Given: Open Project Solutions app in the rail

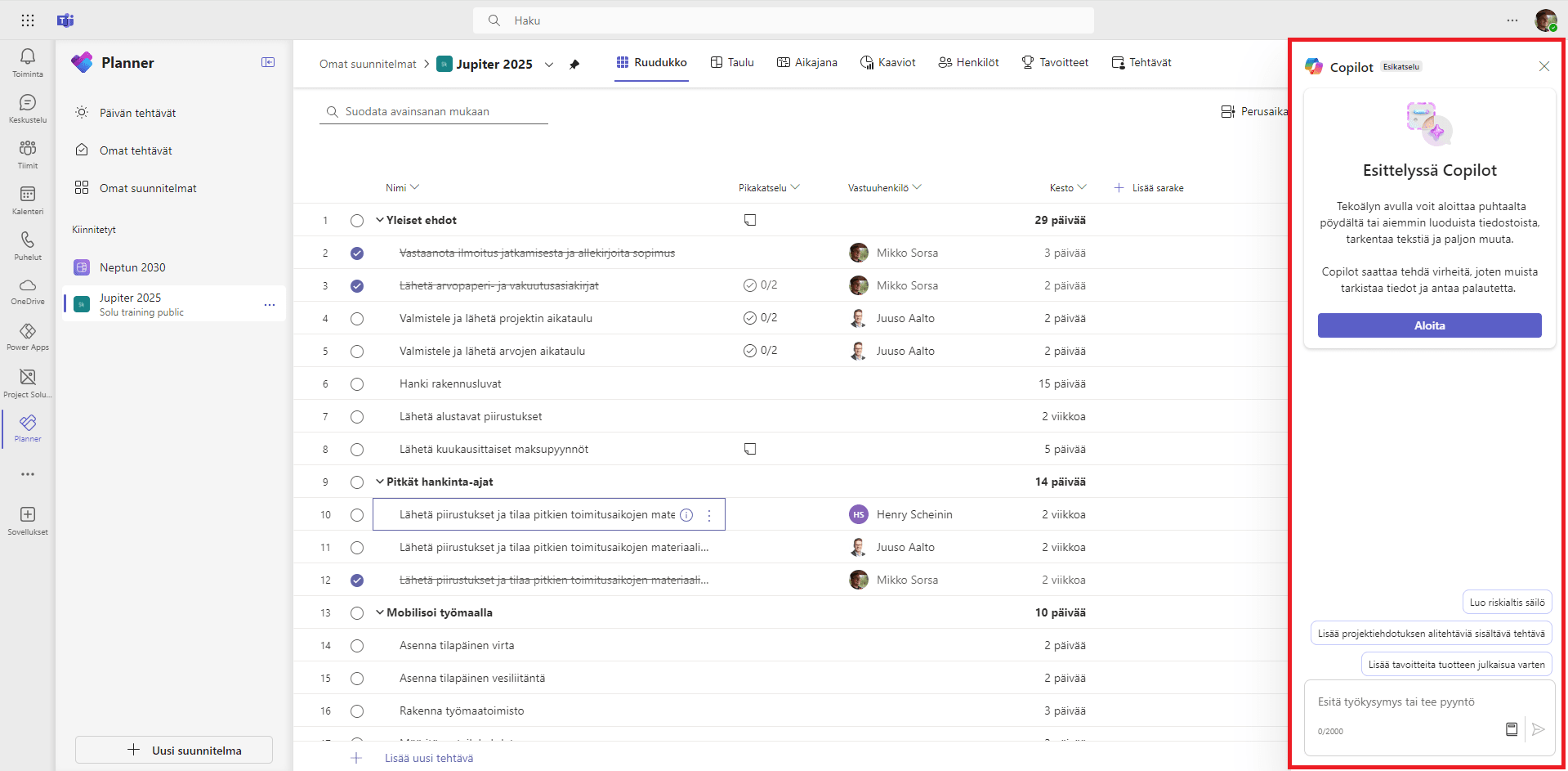Looking at the screenshot, I should (x=28, y=383).
